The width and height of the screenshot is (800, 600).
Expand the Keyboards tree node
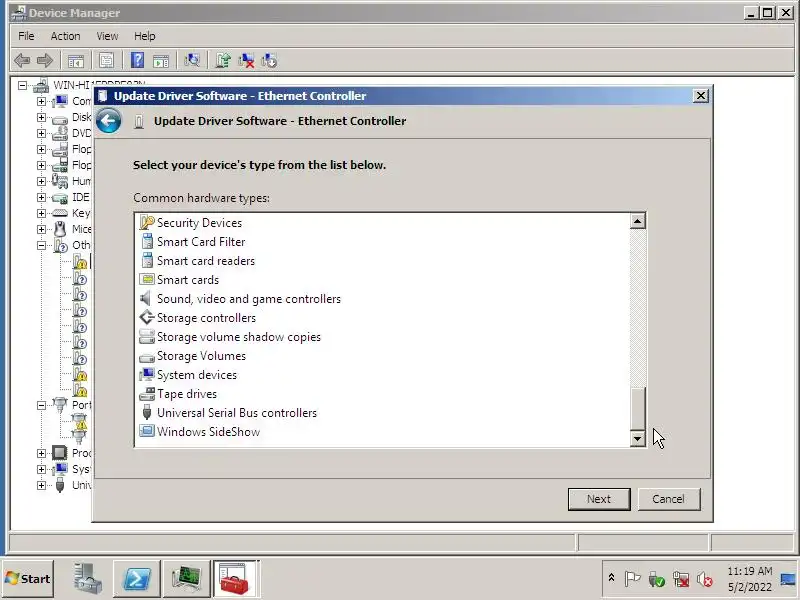pyautogui.click(x=41, y=213)
